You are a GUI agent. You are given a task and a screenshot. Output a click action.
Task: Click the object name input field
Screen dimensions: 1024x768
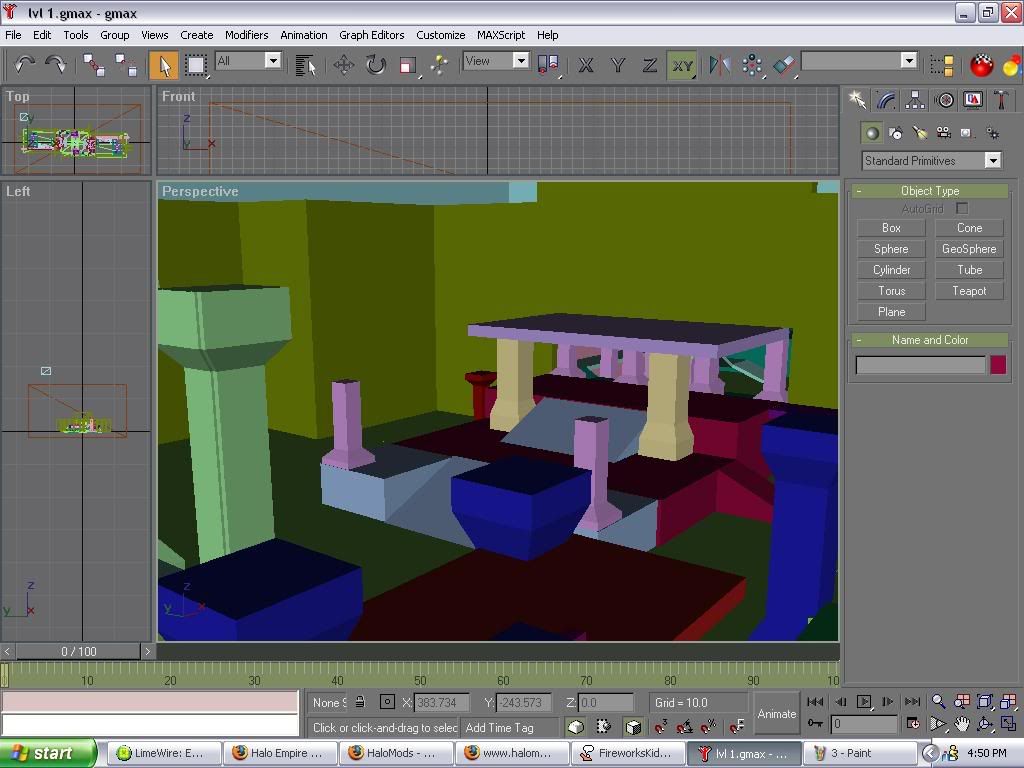point(920,364)
